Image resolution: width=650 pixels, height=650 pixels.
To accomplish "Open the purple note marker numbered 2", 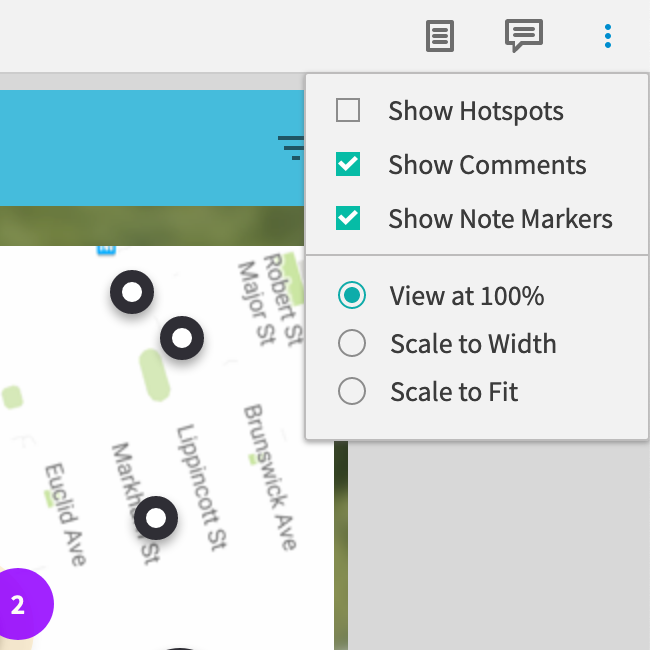I will (17, 604).
